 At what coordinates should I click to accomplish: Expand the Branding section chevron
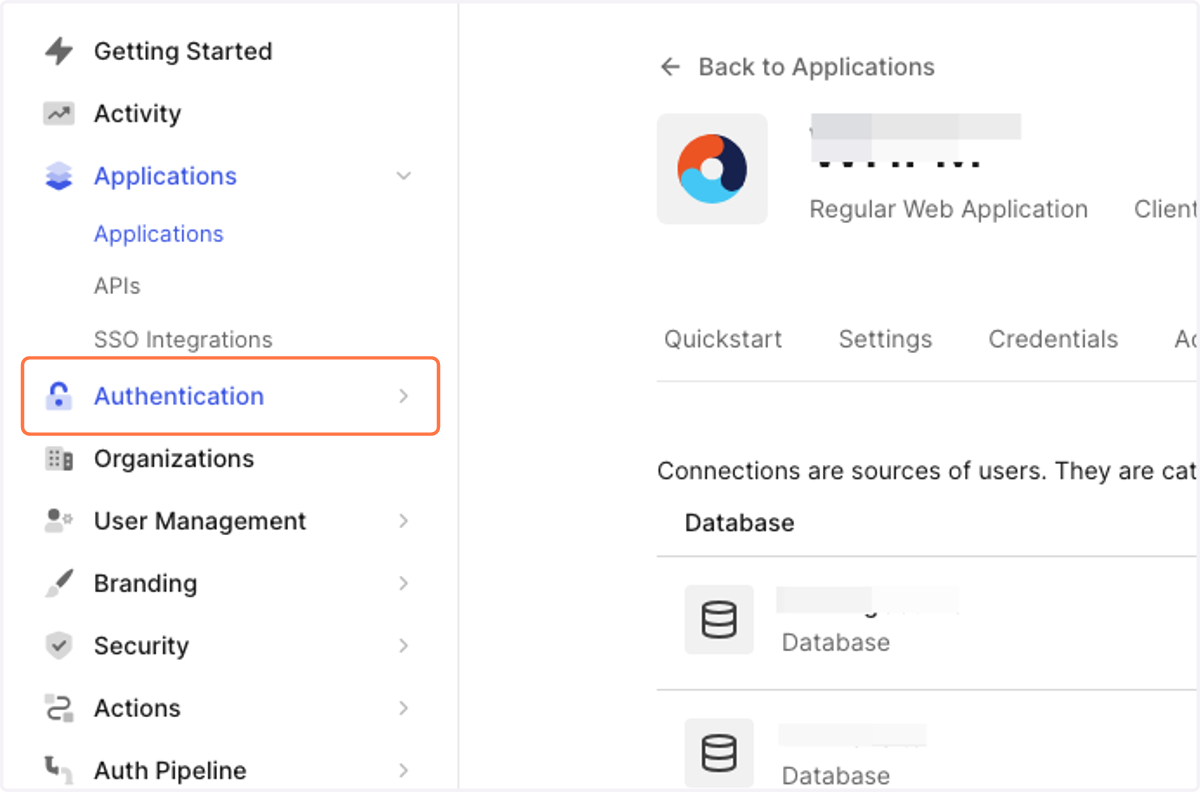point(404,583)
